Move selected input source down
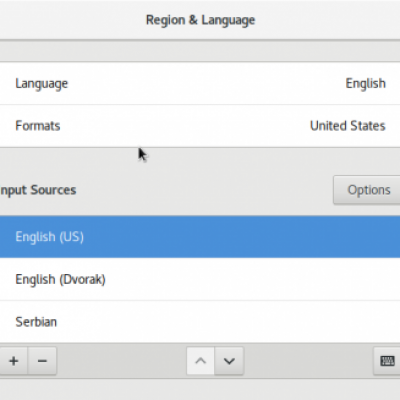Image resolution: width=400 pixels, height=400 pixels. 229,361
